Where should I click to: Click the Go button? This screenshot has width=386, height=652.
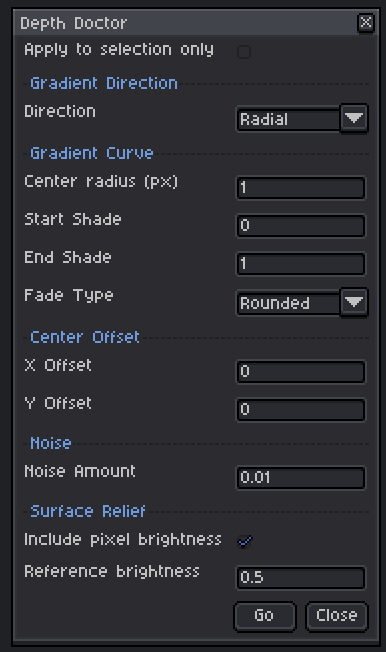coord(265,615)
